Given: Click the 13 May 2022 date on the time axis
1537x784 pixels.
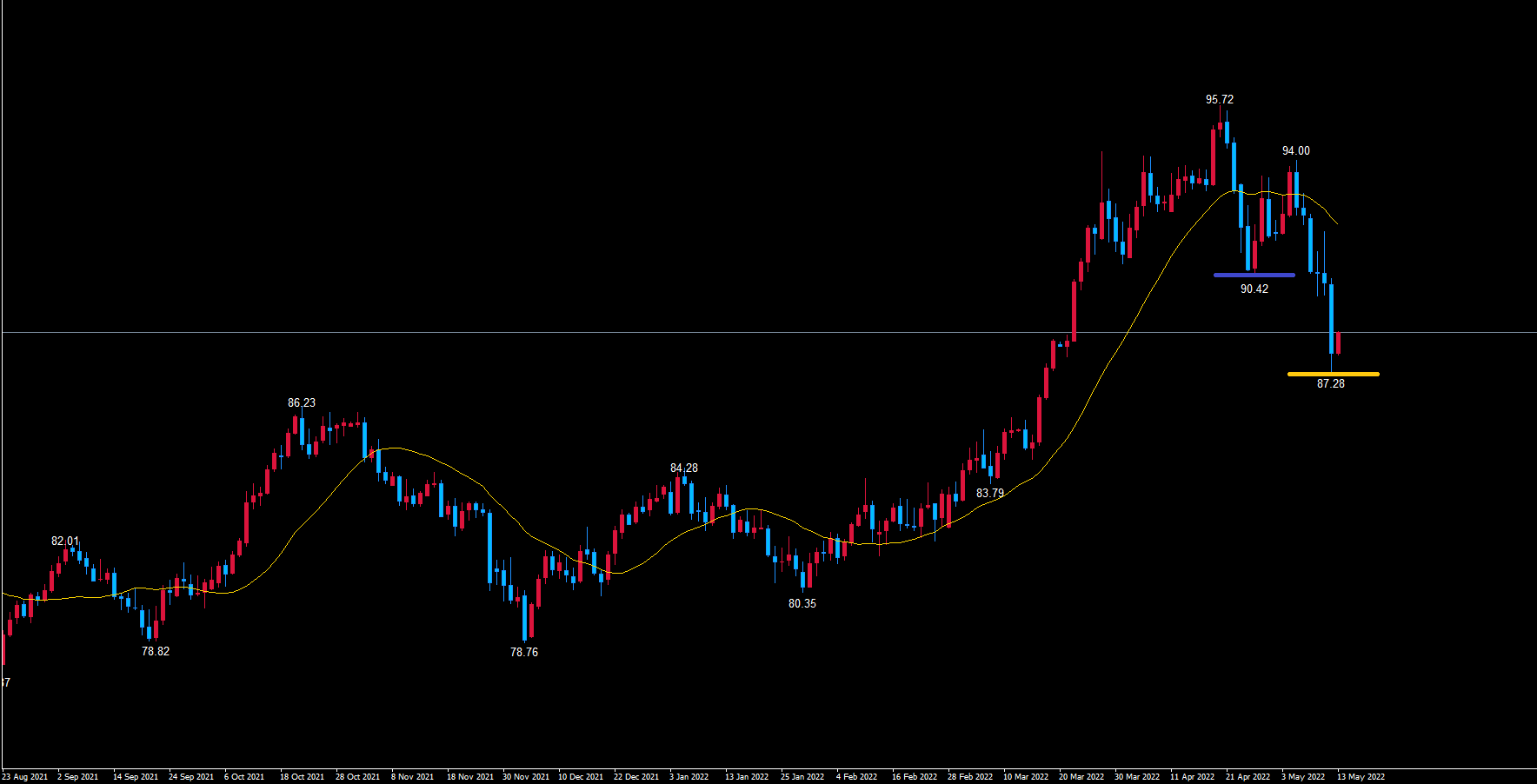Looking at the screenshot, I should click(x=1361, y=776).
